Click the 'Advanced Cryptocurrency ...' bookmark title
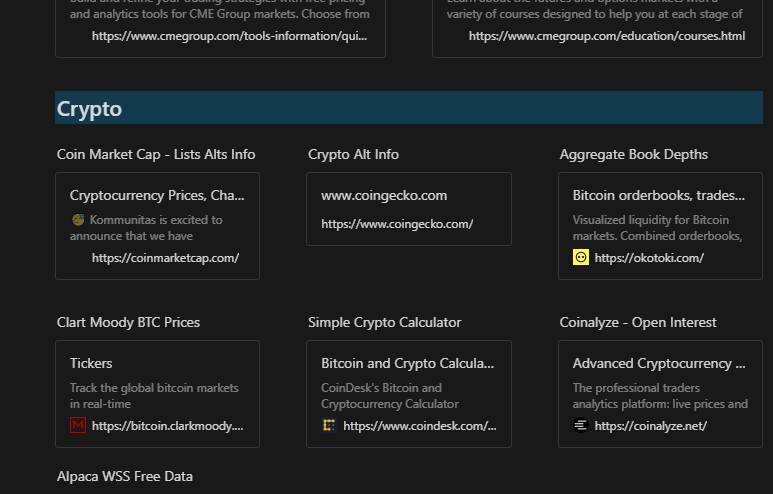The height and width of the screenshot is (494, 773). click(x=659, y=363)
